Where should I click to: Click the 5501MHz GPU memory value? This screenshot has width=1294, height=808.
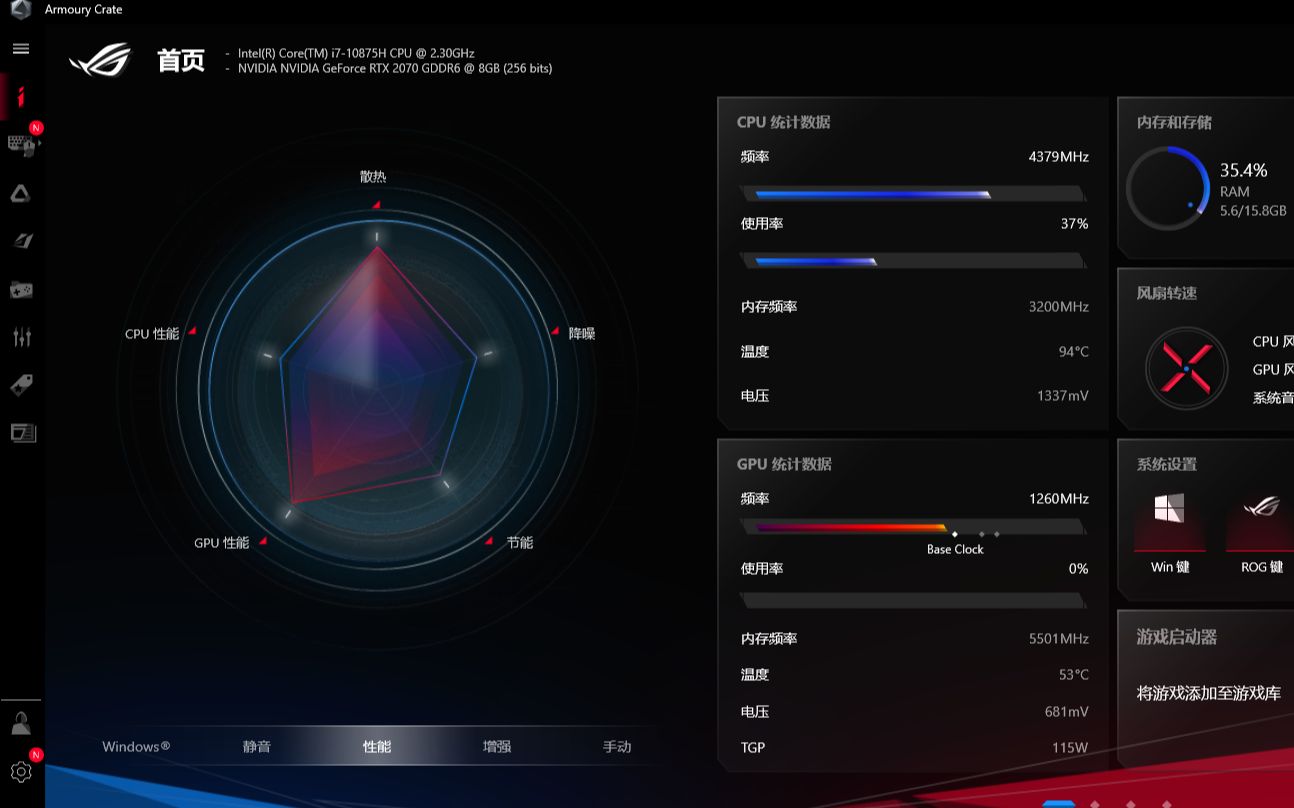[x=1059, y=639]
